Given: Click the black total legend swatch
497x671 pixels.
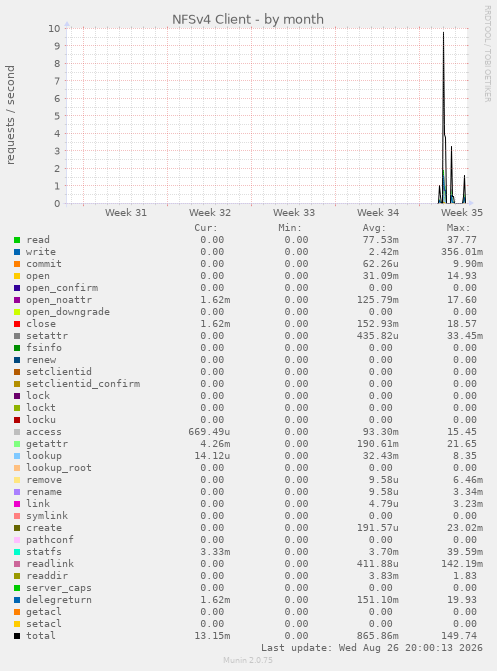Looking at the screenshot, I should point(17,636).
